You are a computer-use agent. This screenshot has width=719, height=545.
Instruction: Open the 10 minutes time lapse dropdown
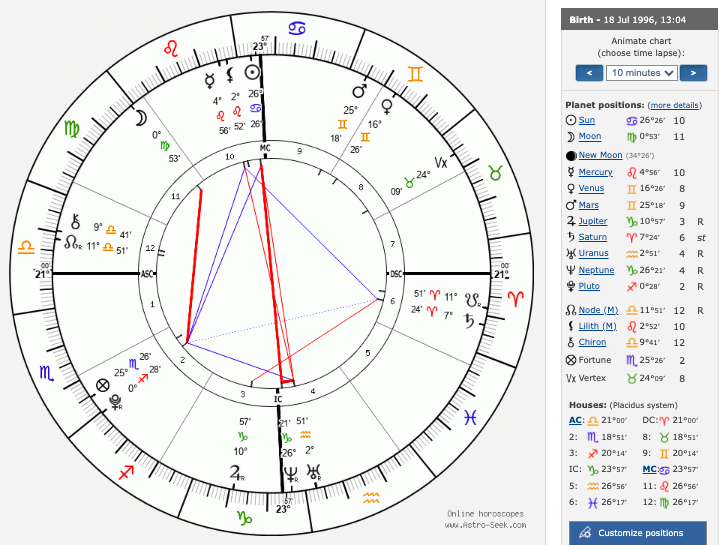(642, 73)
